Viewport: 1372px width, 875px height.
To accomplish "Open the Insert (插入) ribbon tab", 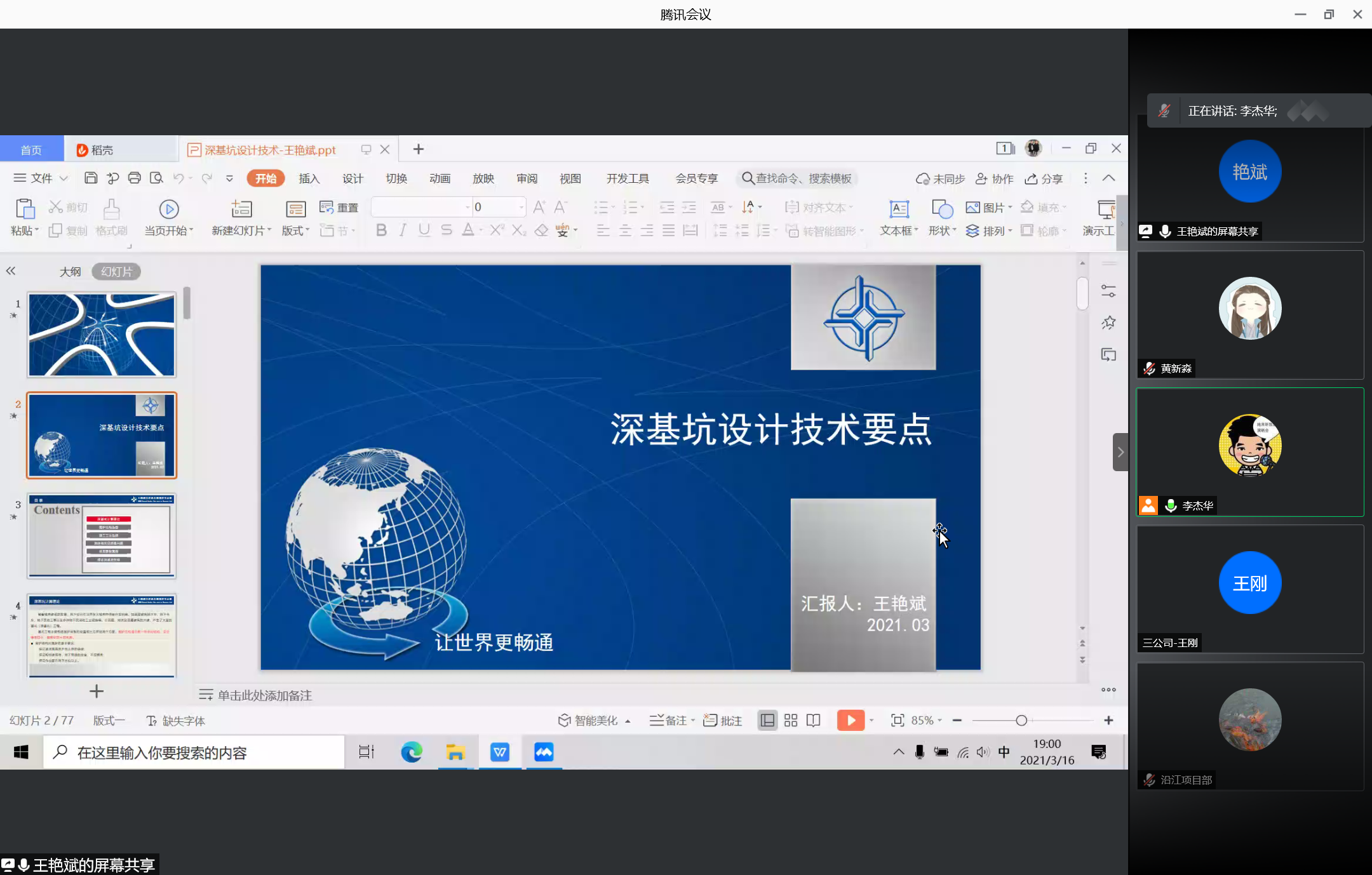I will tap(309, 178).
